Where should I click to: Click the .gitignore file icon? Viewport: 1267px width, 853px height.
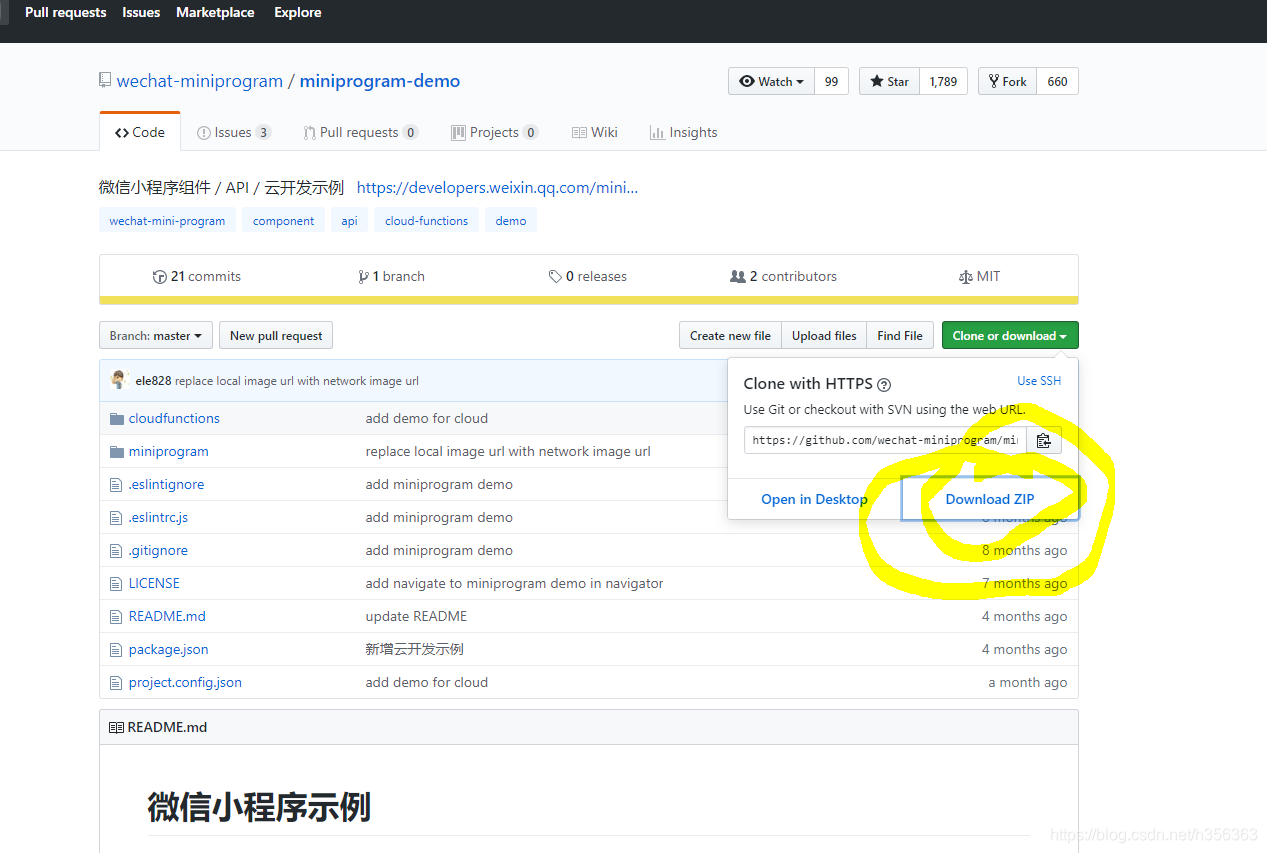click(116, 550)
